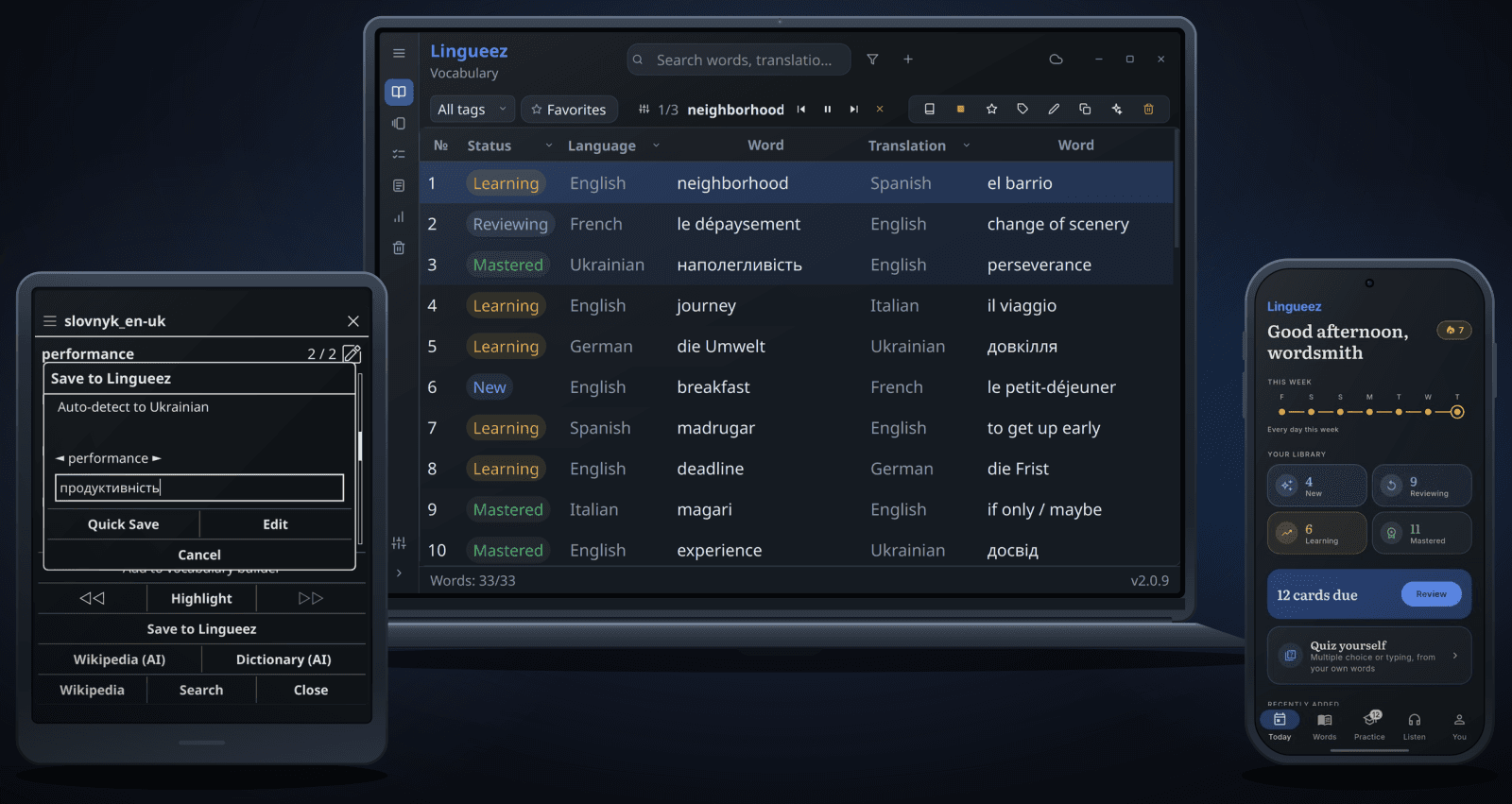
Task: Open the hamburger menu in Lingueez desktop
Action: (x=399, y=54)
